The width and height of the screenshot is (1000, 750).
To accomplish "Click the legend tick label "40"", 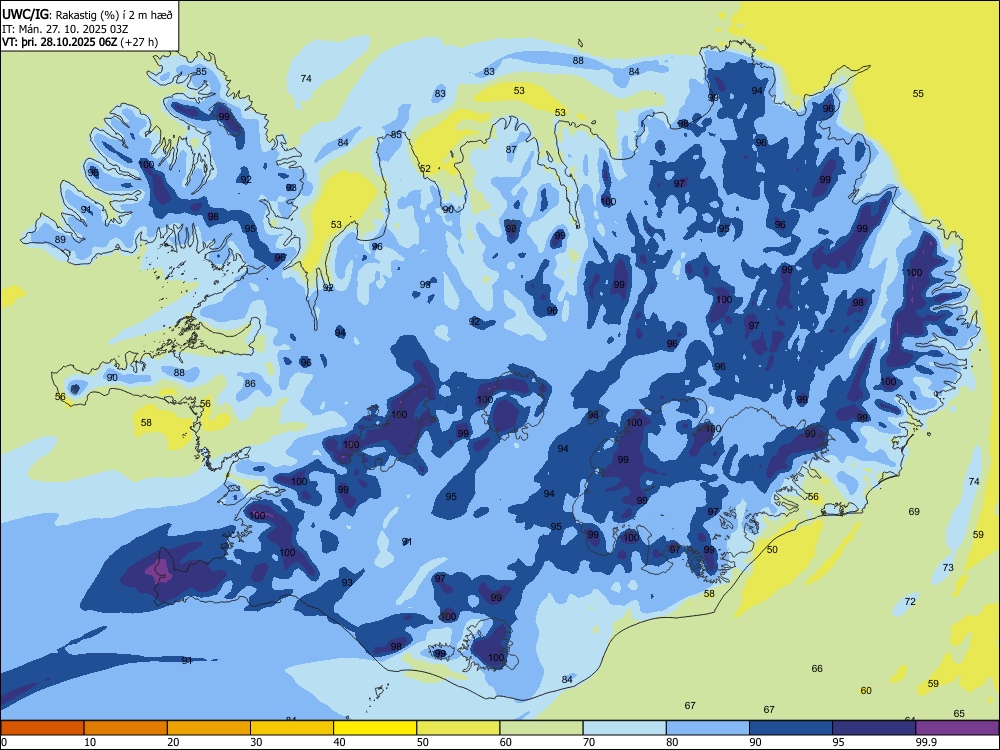I will pyautogui.click(x=339, y=742).
